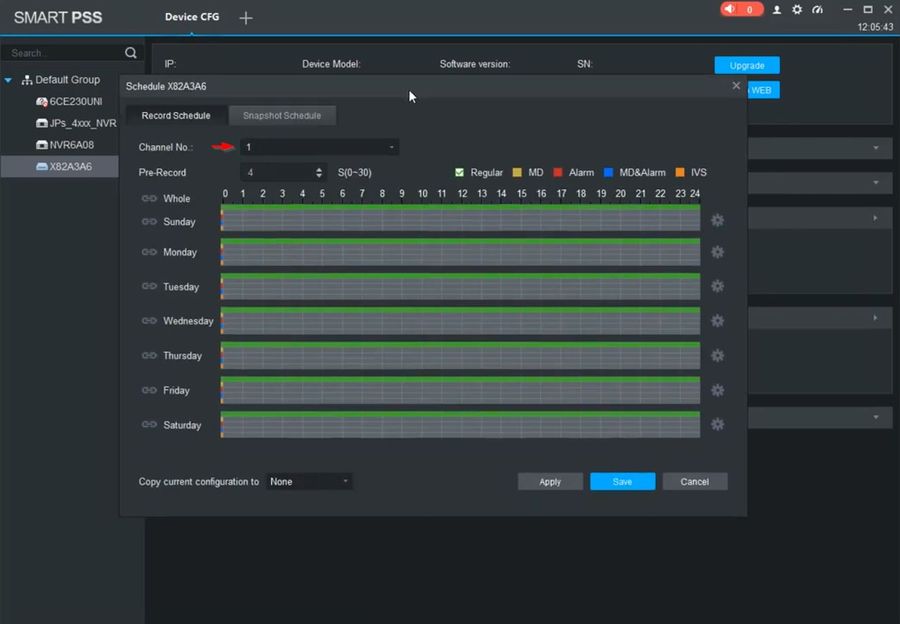Open the alarm notification counter
Screen dimensions: 900x624
click(x=741, y=10)
